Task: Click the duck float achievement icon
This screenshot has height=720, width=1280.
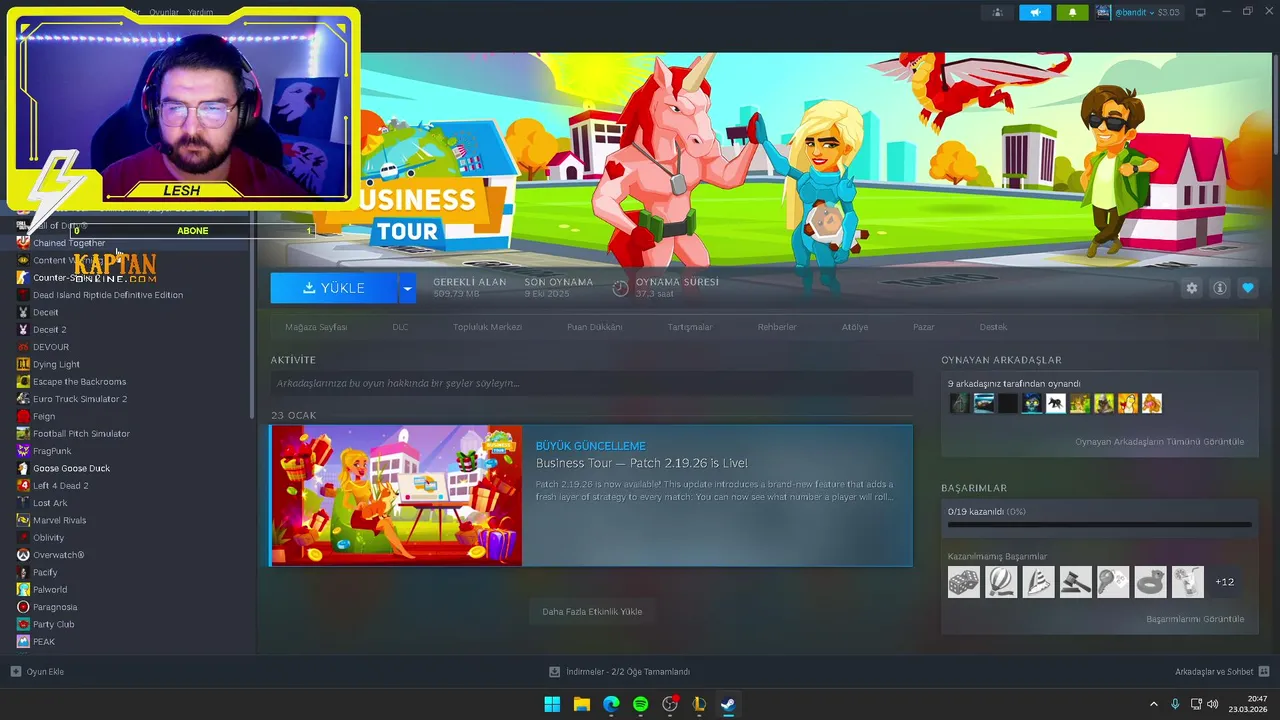Action: point(1150,582)
